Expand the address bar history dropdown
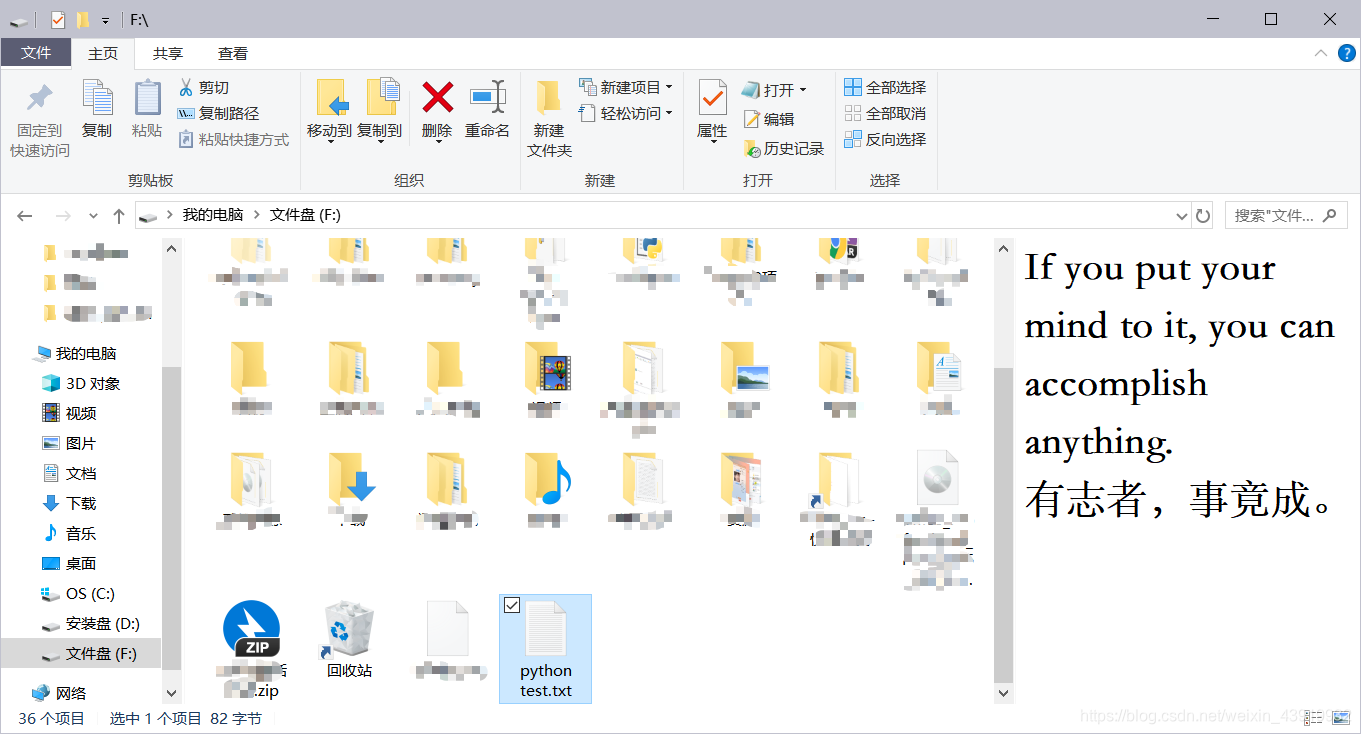The width and height of the screenshot is (1361, 734). pyautogui.click(x=1181, y=216)
